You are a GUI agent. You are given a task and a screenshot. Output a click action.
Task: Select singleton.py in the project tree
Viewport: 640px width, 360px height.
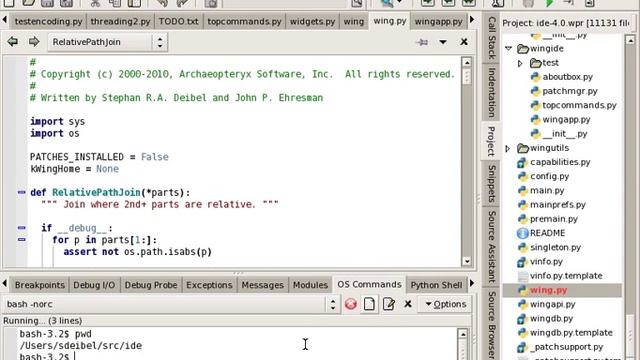[x=555, y=247]
